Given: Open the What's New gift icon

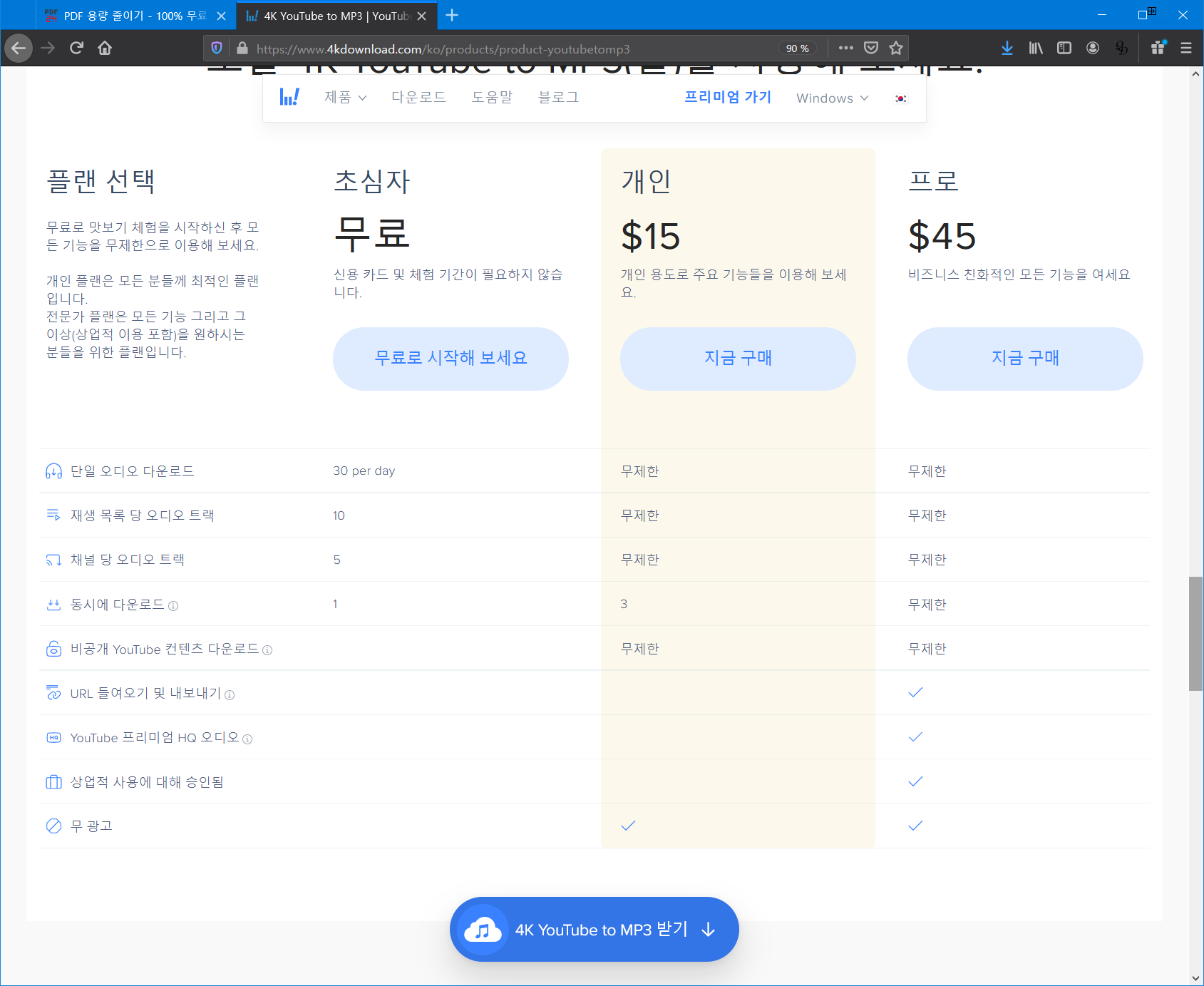Looking at the screenshot, I should [1158, 48].
